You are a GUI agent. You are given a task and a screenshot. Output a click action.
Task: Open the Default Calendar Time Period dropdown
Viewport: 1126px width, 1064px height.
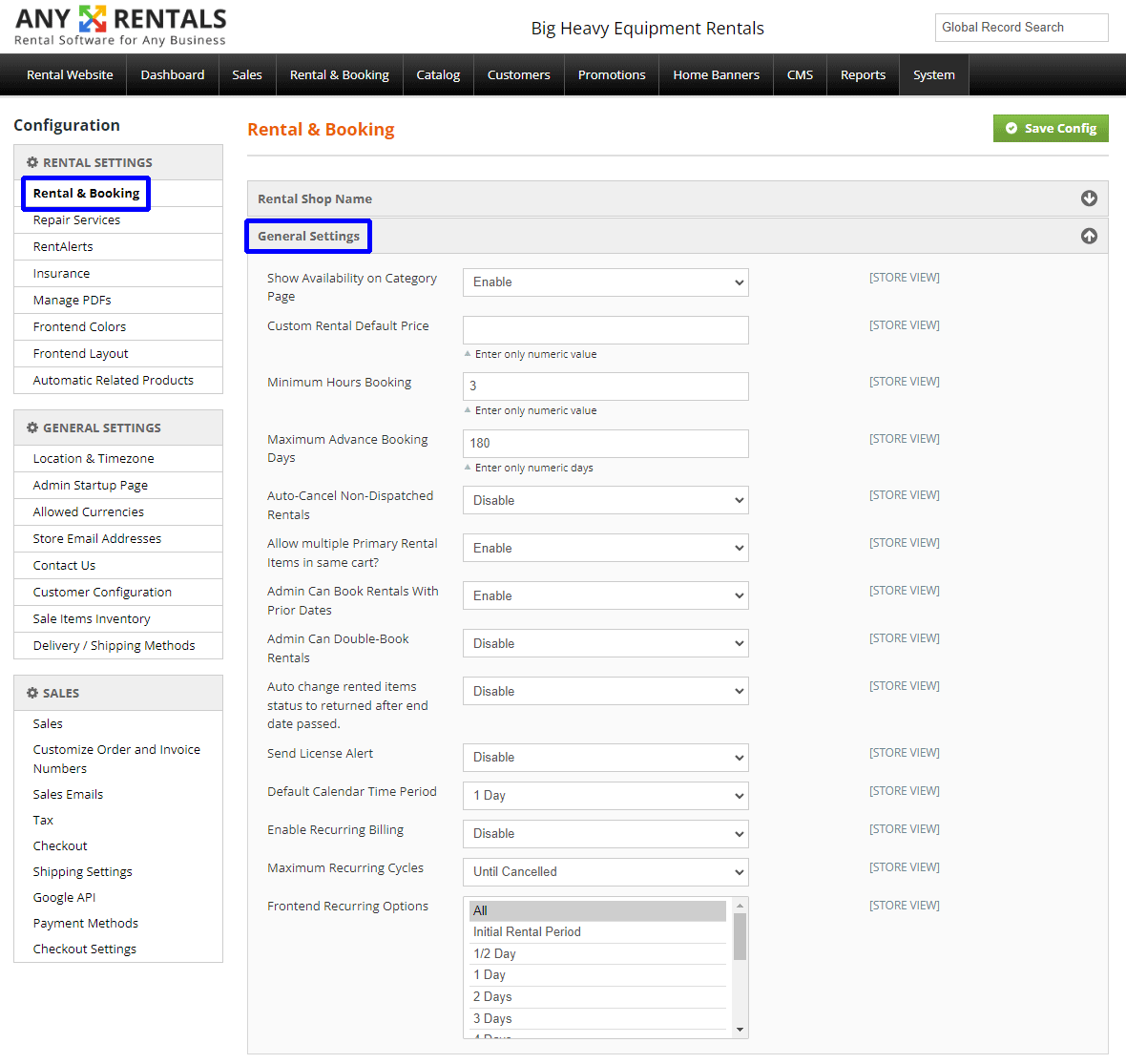[605, 796]
